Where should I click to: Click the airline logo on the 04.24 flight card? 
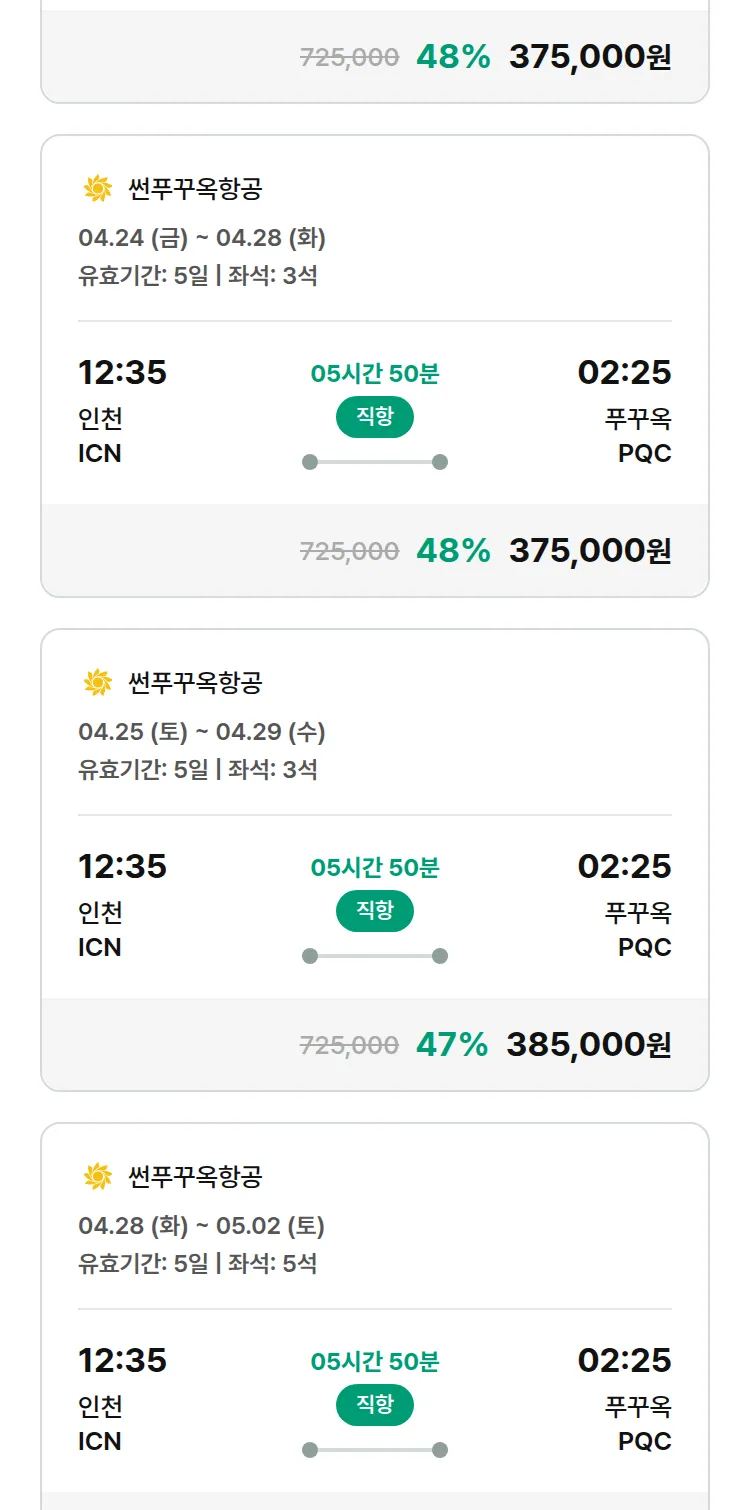tap(97, 188)
